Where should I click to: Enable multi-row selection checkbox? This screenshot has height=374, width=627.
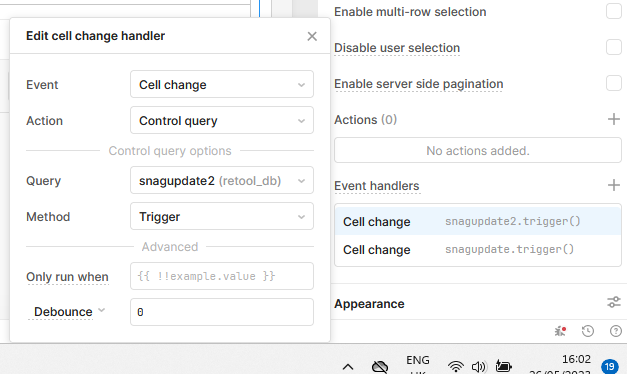coord(614,11)
